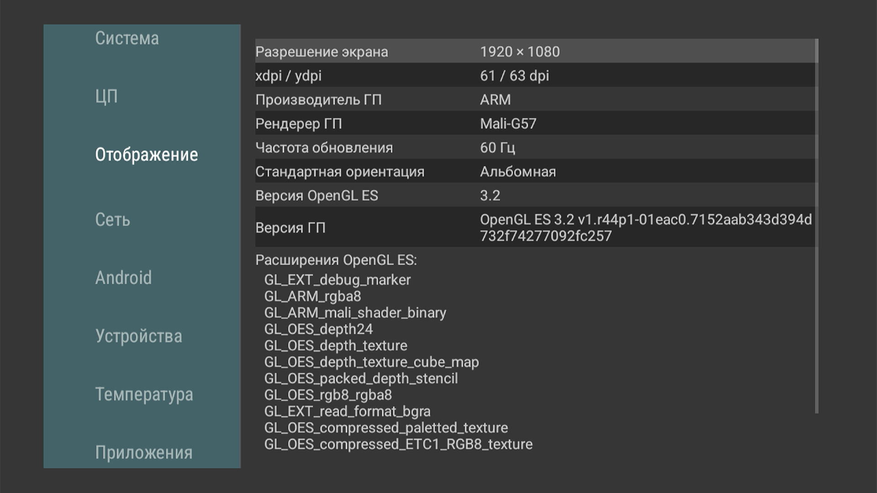
Task: Show the Устройства section
Action: (x=138, y=336)
